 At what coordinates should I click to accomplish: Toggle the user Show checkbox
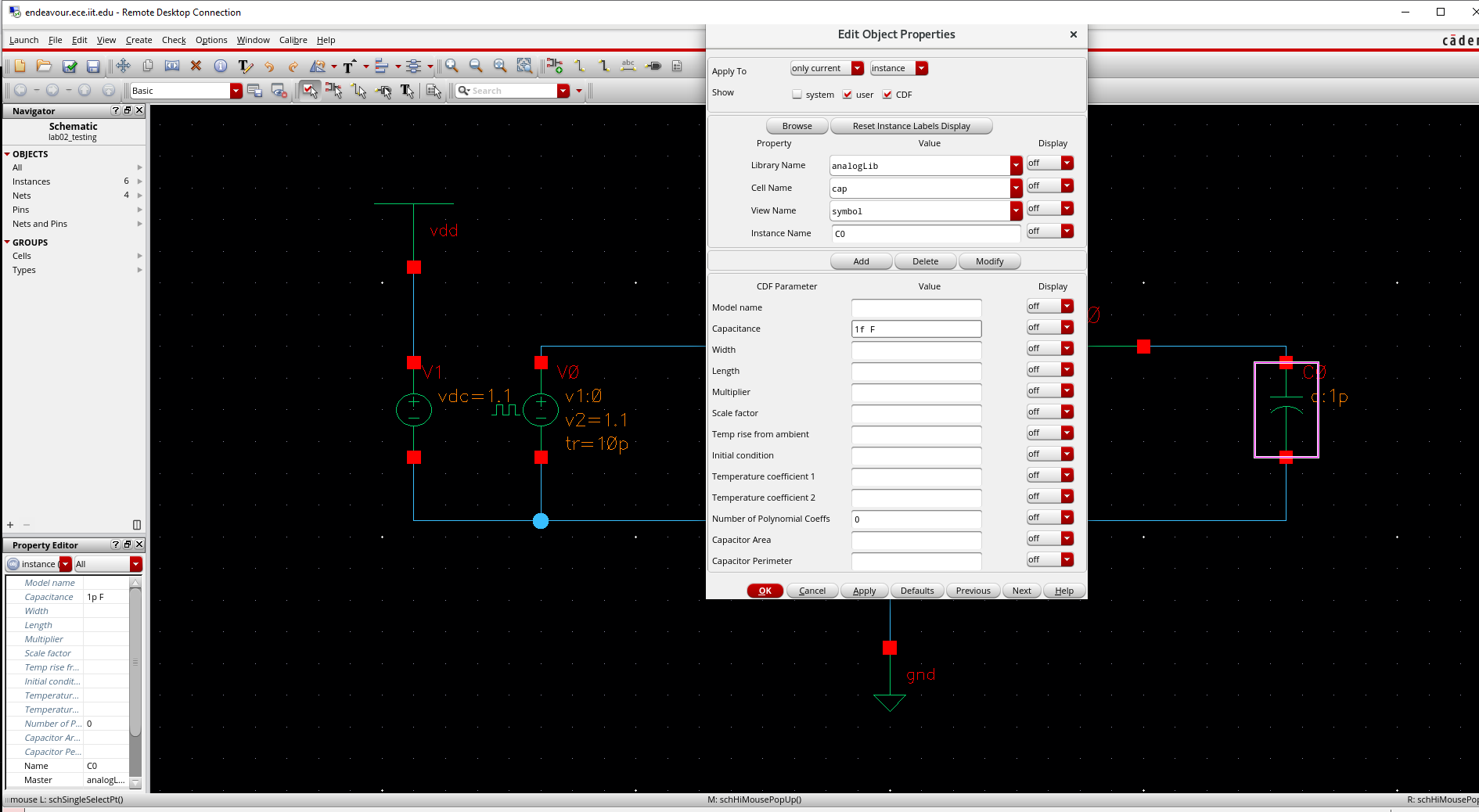(847, 95)
